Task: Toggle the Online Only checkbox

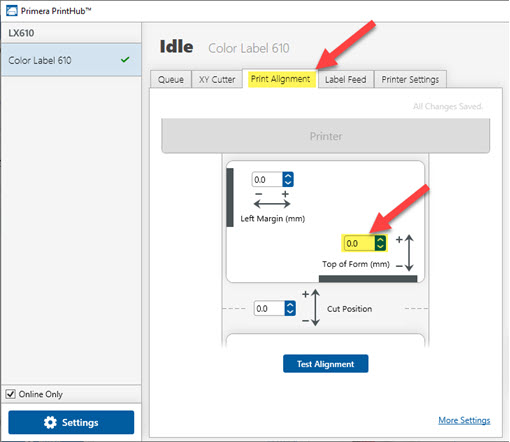Action: coord(10,394)
